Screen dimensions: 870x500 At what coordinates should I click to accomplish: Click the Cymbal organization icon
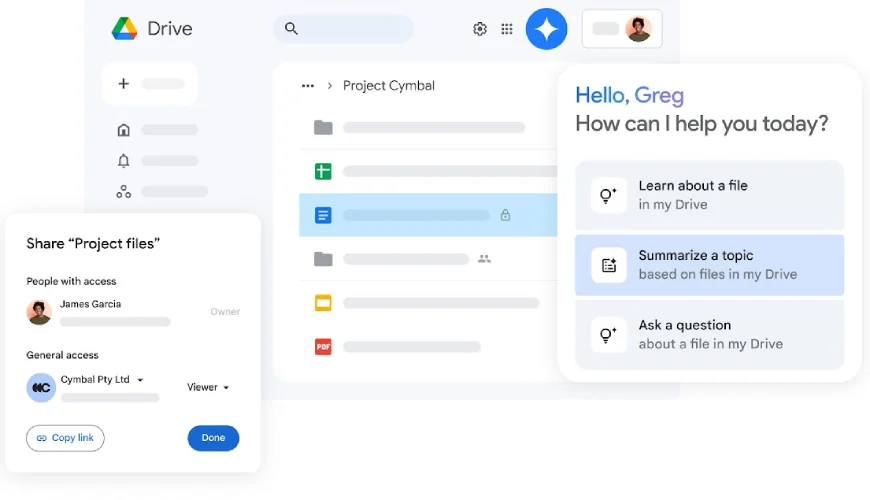(41, 388)
